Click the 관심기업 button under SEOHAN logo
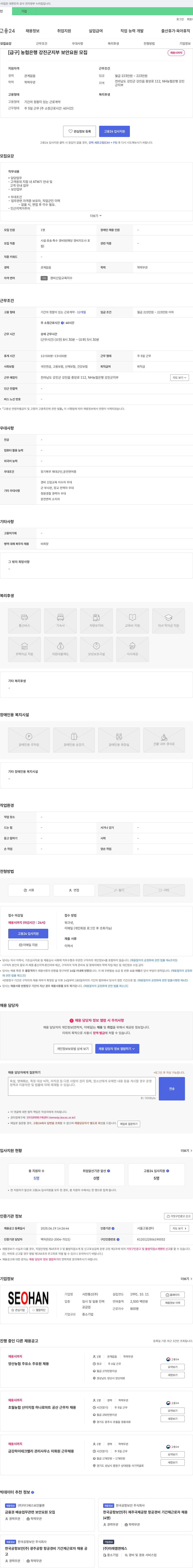 (18, 1310)
